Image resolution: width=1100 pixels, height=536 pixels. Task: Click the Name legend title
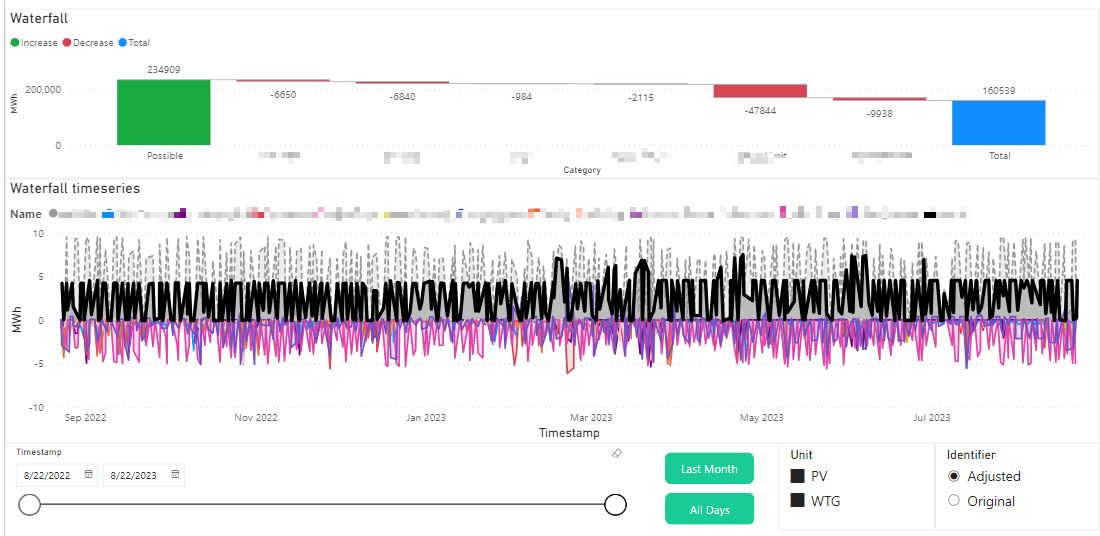coord(25,214)
